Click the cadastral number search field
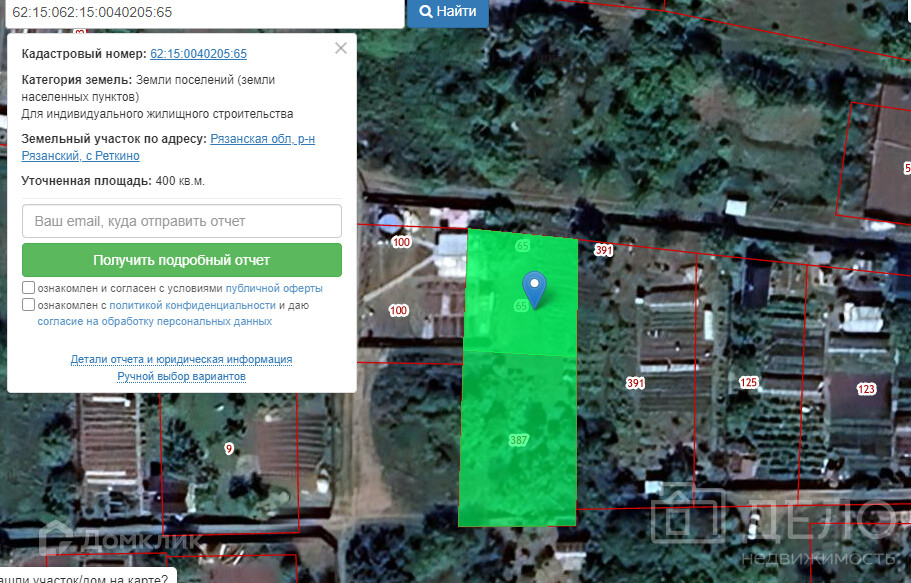 click(x=205, y=13)
